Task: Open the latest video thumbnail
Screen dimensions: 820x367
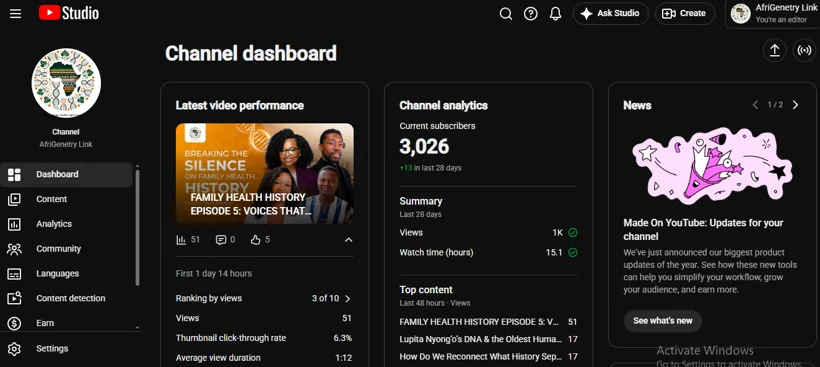Action: tap(265, 174)
